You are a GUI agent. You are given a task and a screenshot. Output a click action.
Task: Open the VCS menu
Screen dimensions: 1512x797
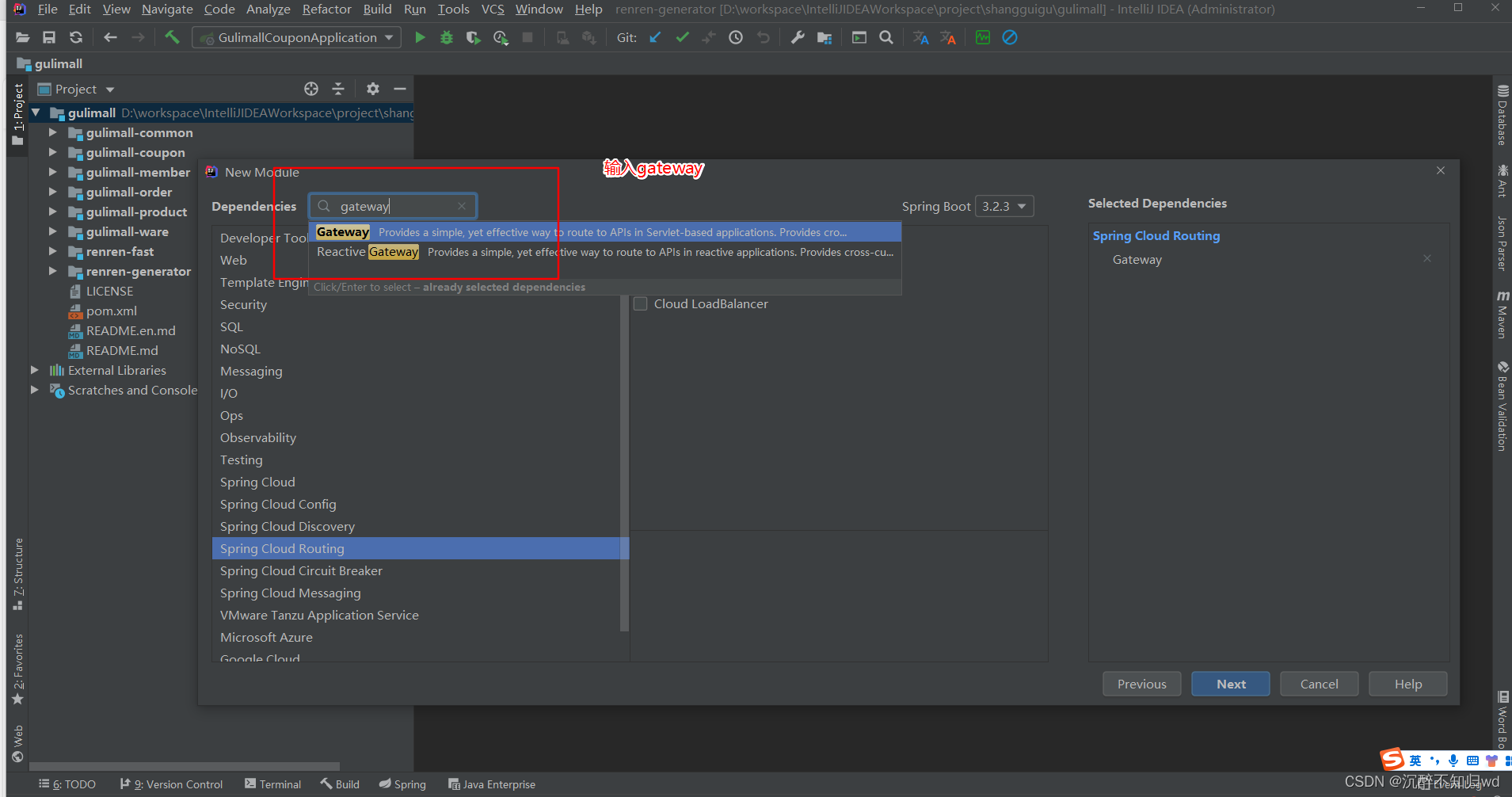493,9
